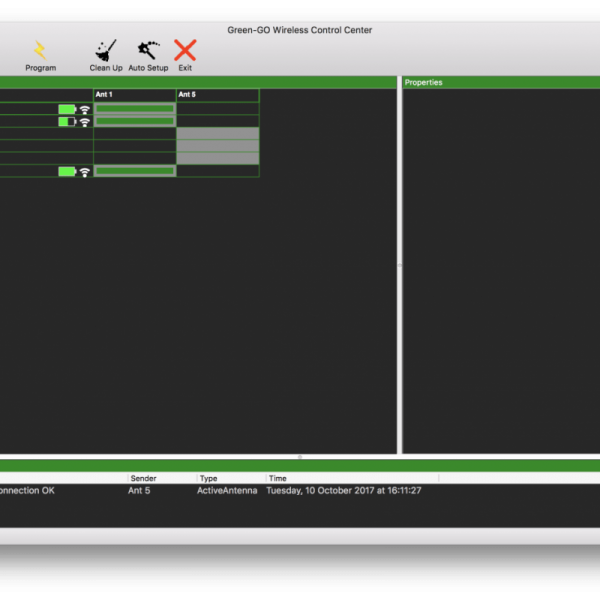Image resolution: width=600 pixels, height=600 pixels.
Task: Click the wifi icon beside the half-charged battery
Action: [x=85, y=122]
